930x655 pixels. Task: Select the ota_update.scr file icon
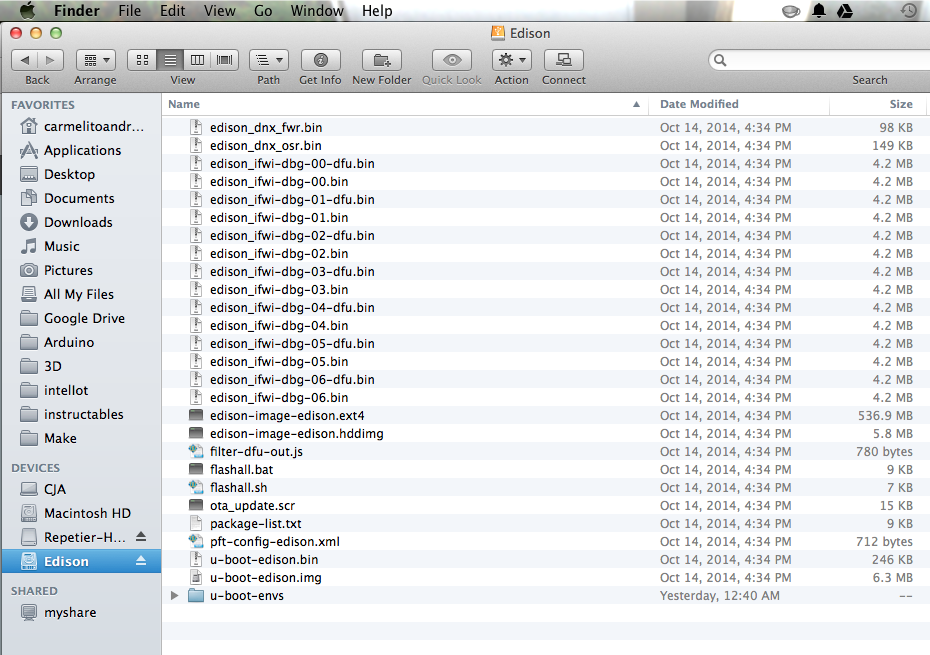(x=196, y=505)
